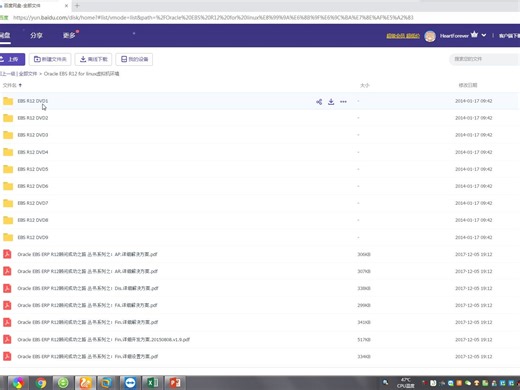Switch to the 网盘 tab

coord(5,35)
